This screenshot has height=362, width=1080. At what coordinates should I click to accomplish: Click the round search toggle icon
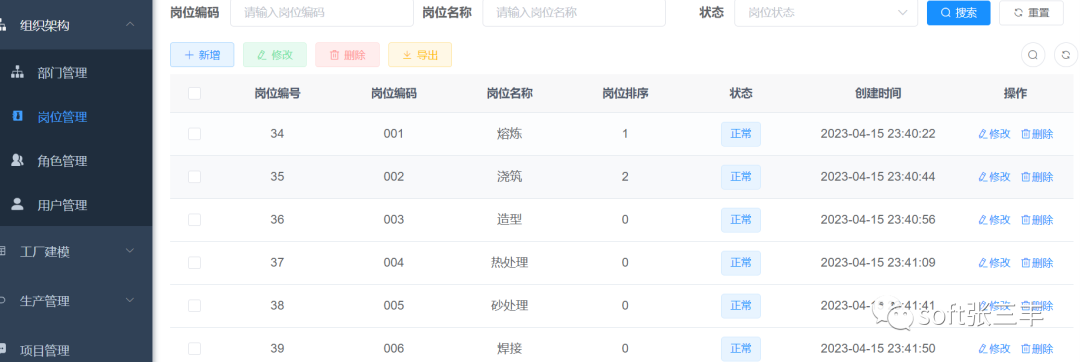coord(1032,55)
